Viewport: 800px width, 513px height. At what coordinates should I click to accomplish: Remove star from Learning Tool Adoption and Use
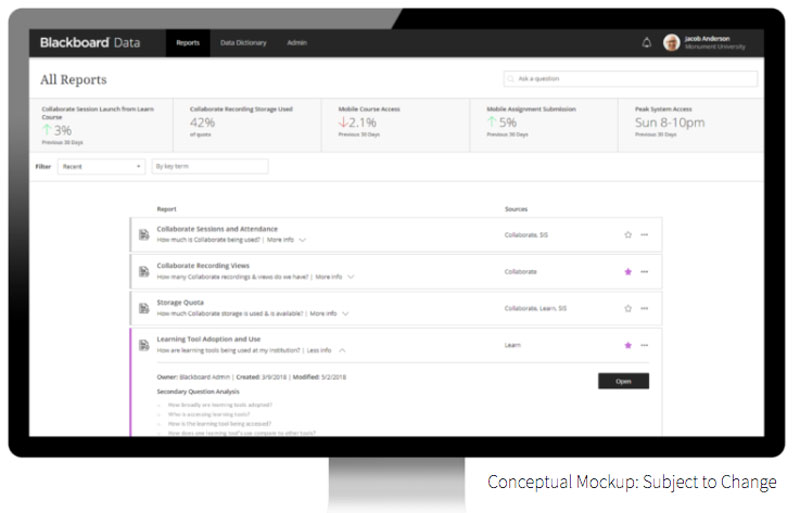click(x=628, y=345)
